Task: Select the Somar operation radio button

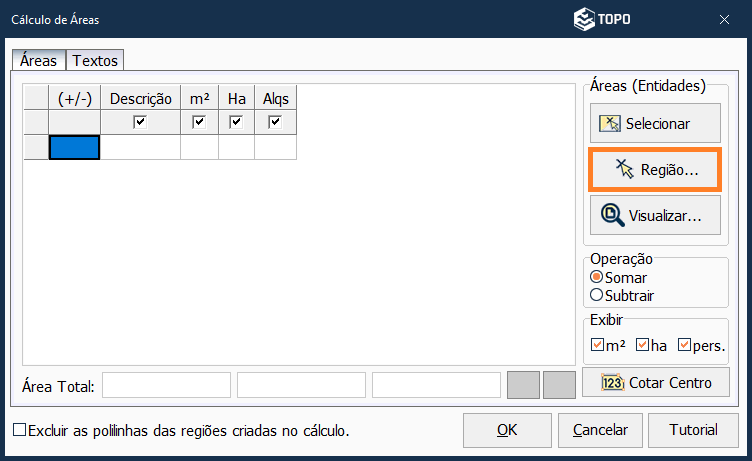Action: point(597,277)
